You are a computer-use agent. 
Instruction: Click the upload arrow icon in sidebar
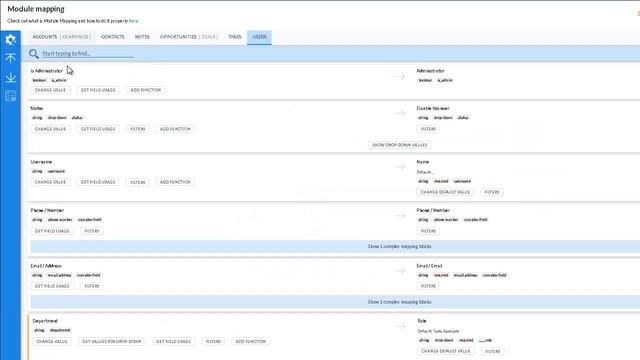11,58
